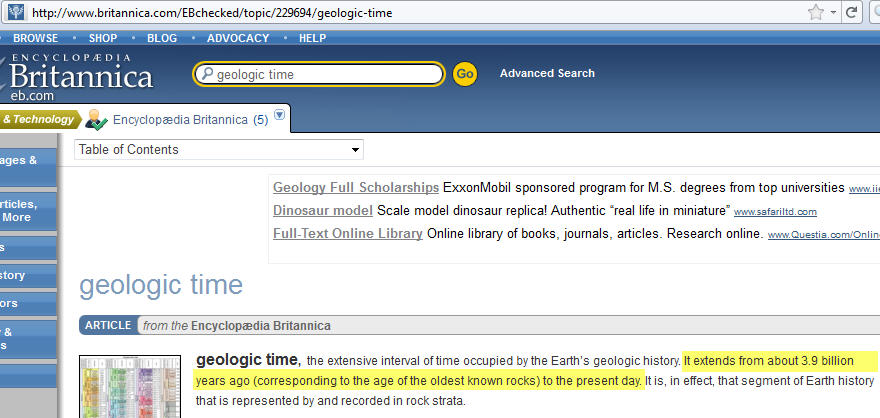This screenshot has height=418, width=880.
Task: Expand the arrow next to Encyclopædia Britannica (5)
Action: pyautogui.click(x=279, y=115)
